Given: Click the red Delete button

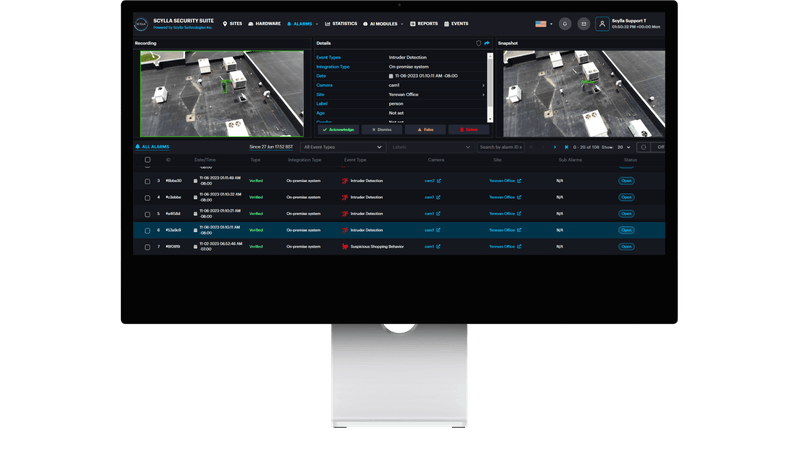Looking at the screenshot, I should [x=469, y=130].
